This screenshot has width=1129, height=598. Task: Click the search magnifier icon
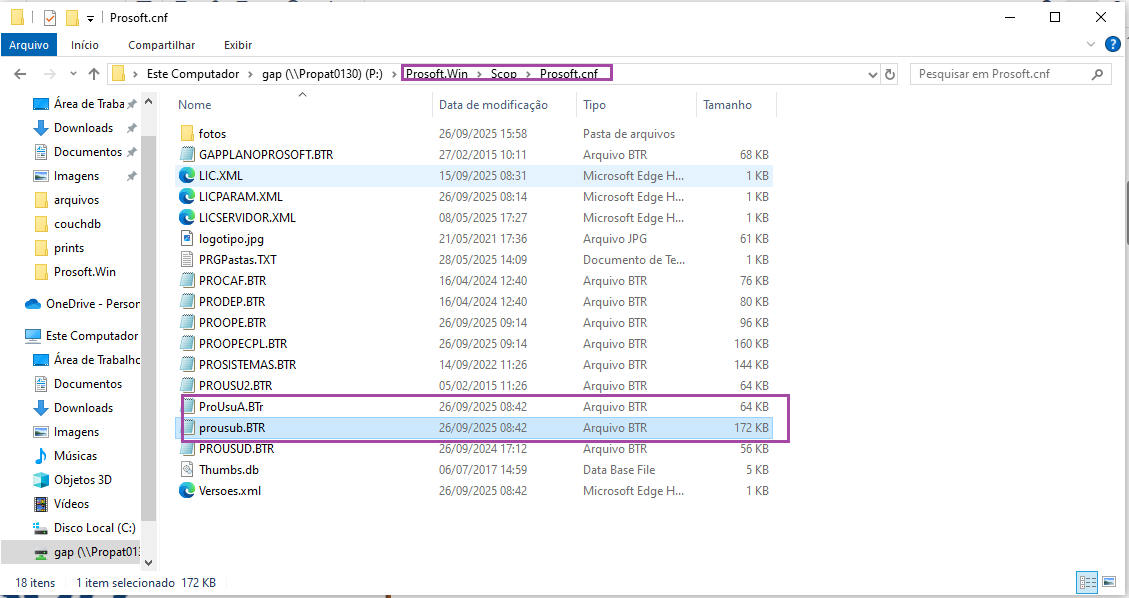pyautogui.click(x=1097, y=73)
